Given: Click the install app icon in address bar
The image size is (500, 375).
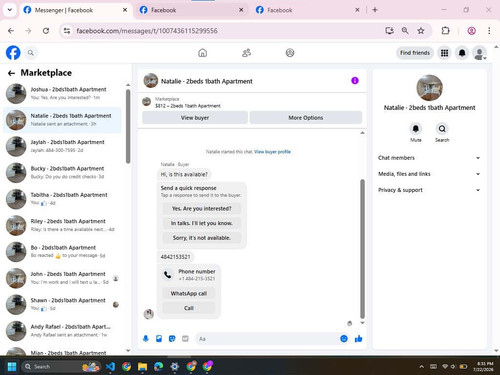Looking at the screenshot, I should click(x=389, y=31).
